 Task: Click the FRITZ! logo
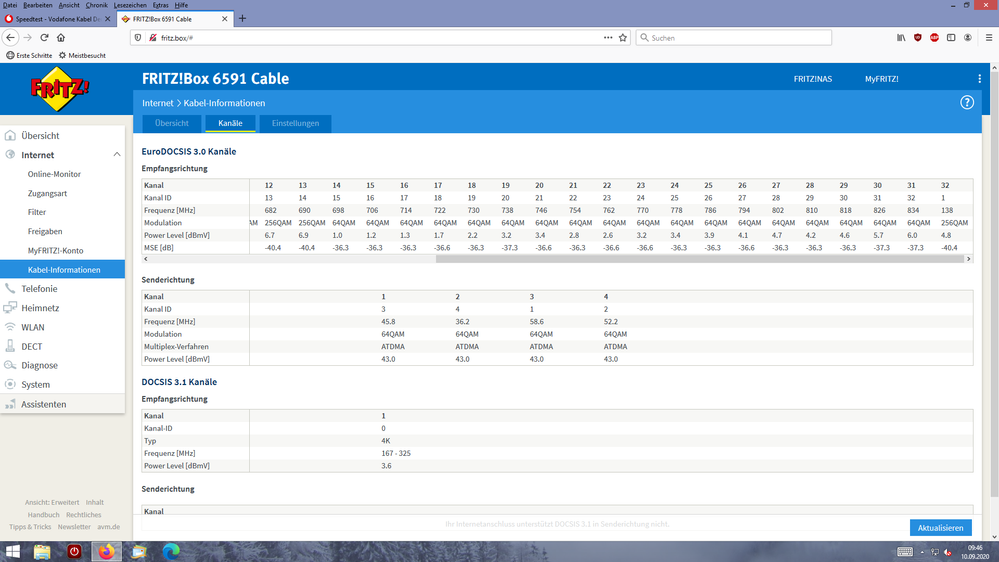pyautogui.click(x=60, y=89)
